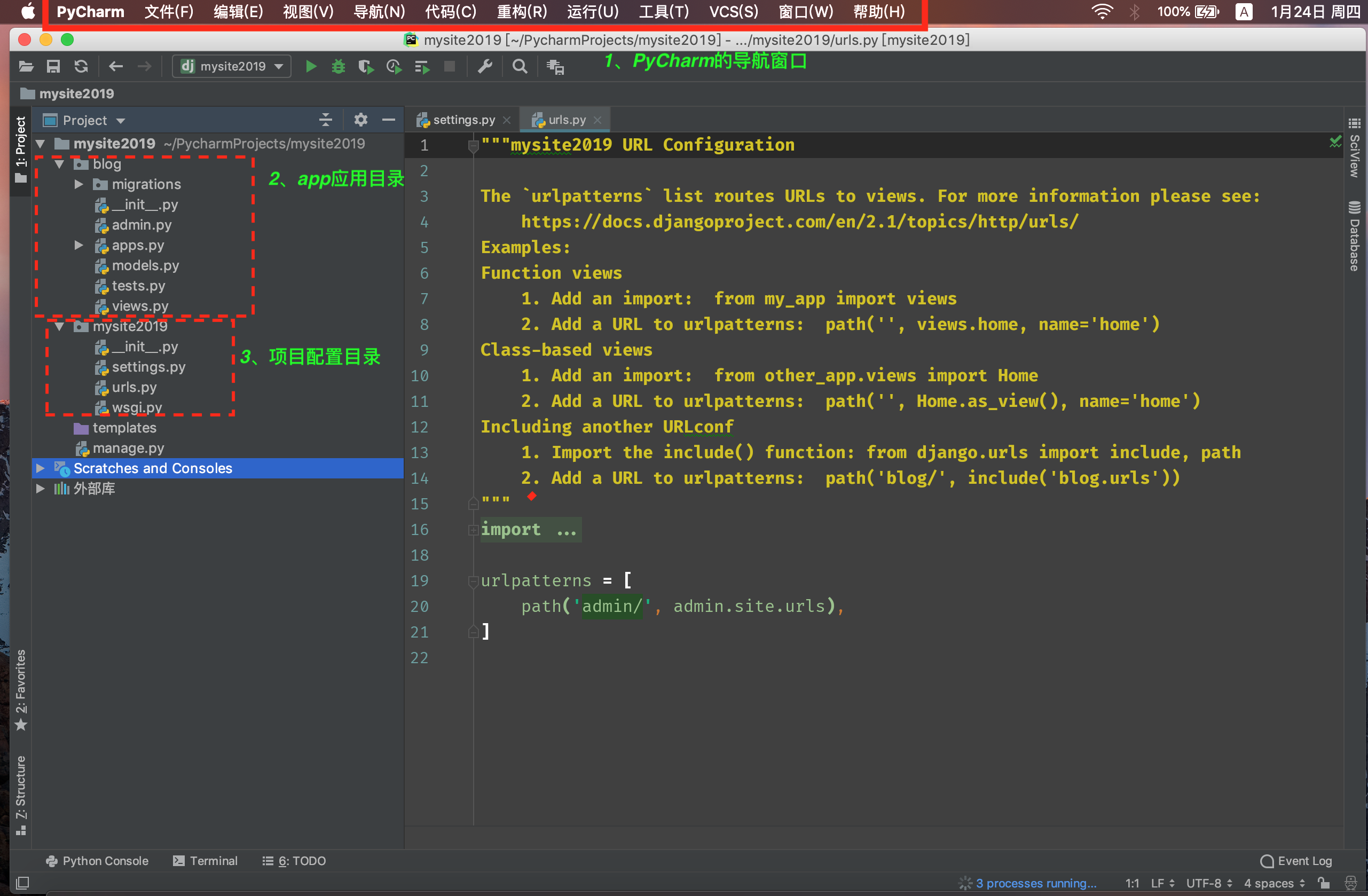Toggle the Python Console tool window
This screenshot has height=896, width=1368.
click(97, 860)
